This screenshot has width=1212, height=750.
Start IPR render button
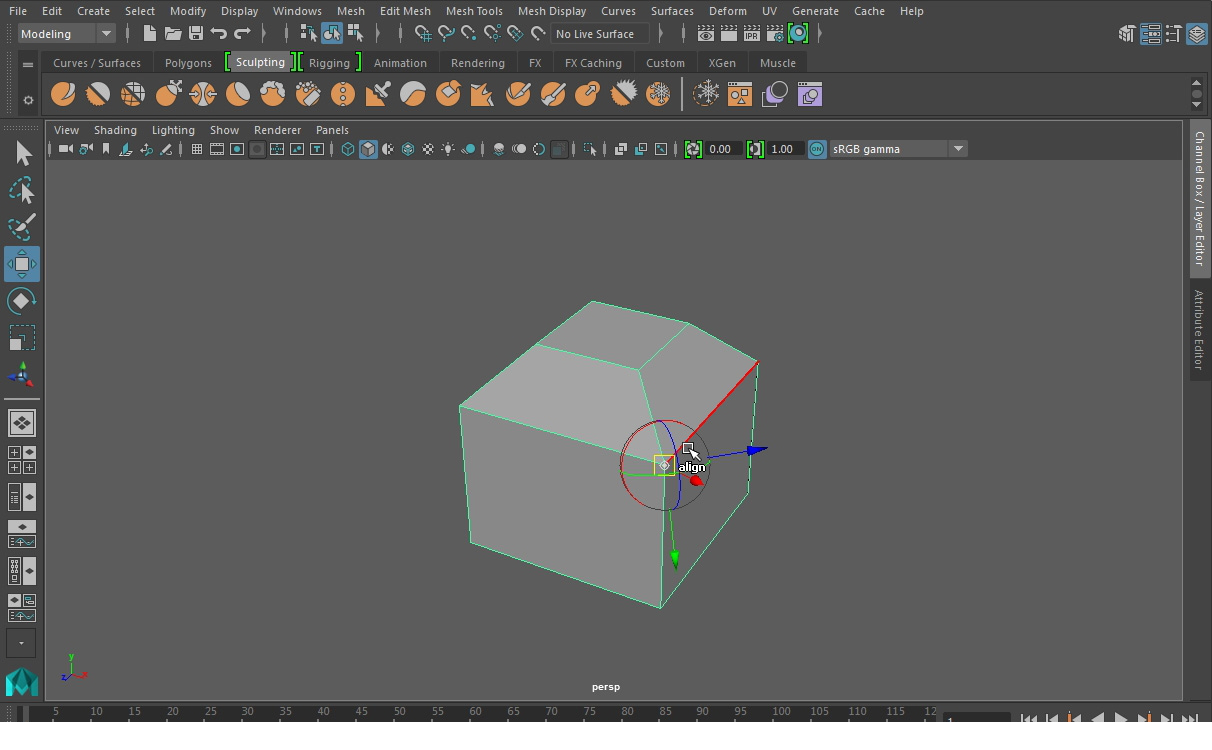[752, 33]
